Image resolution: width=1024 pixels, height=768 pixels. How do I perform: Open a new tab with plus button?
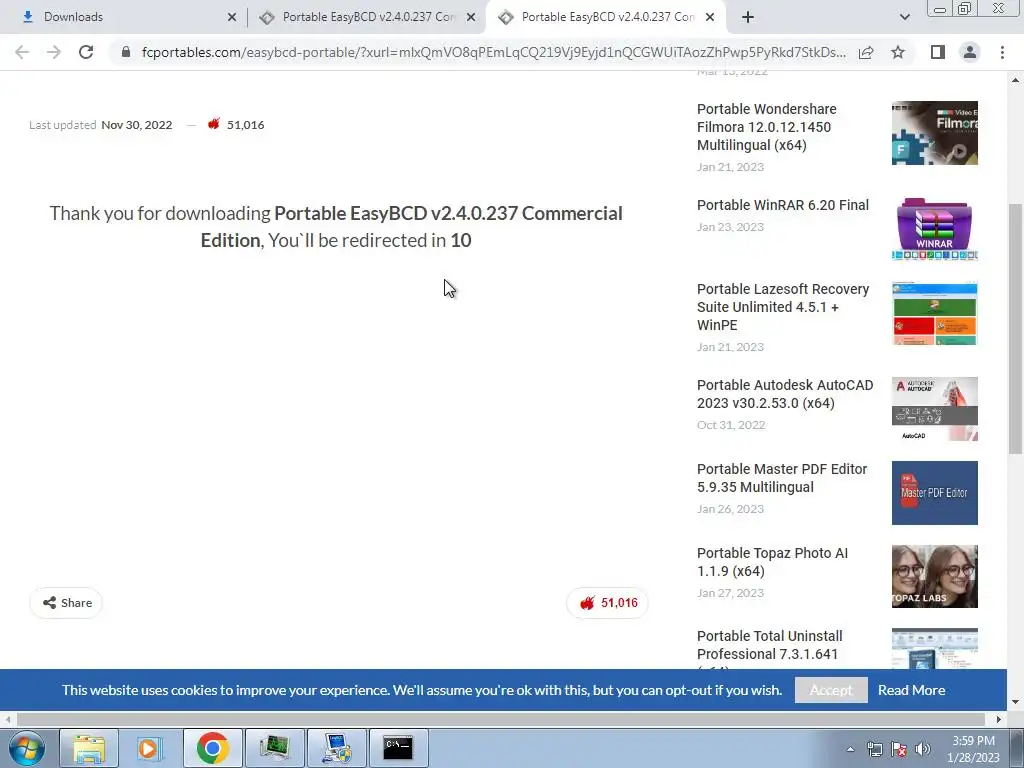click(x=748, y=17)
